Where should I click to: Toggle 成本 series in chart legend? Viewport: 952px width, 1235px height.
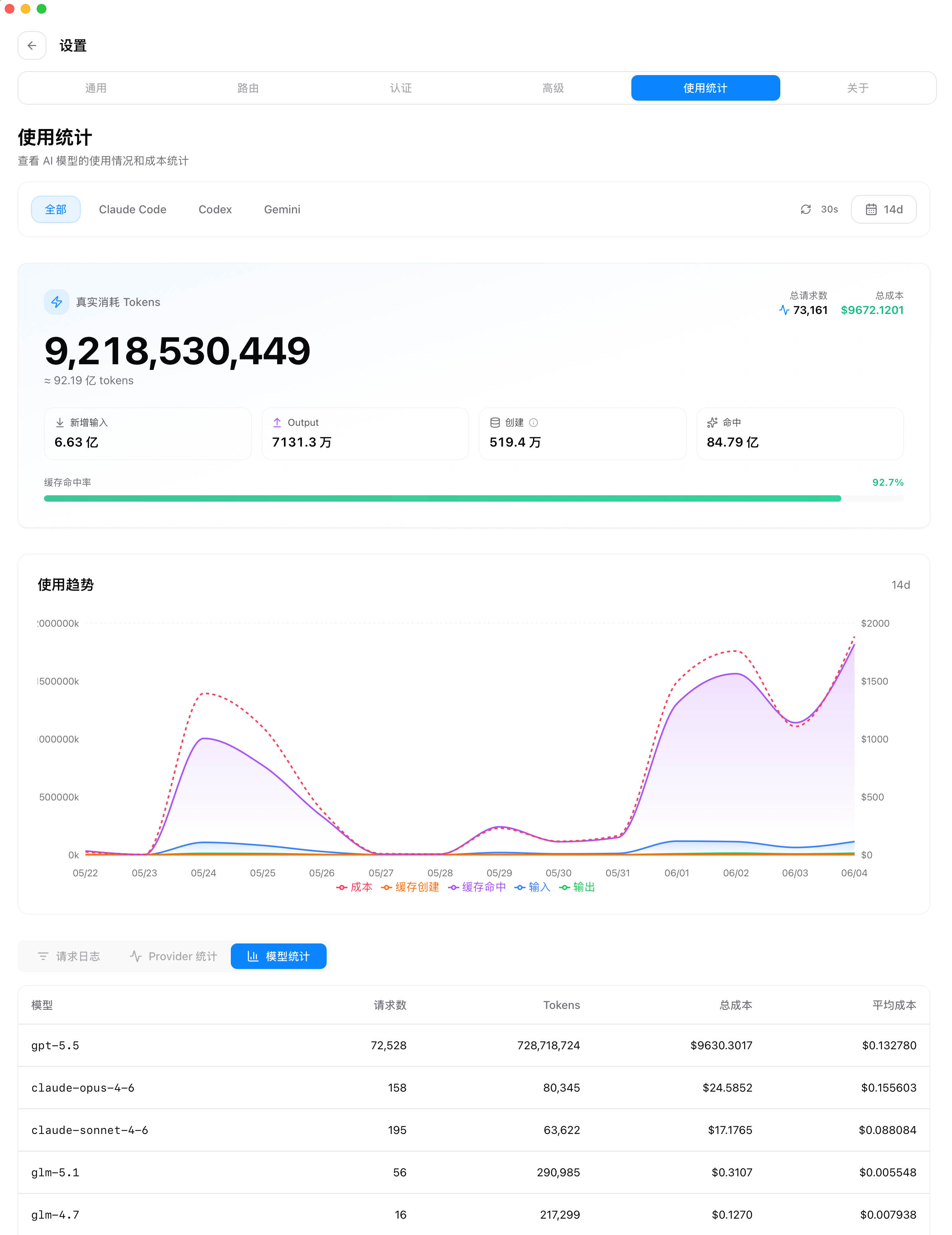[x=355, y=887]
